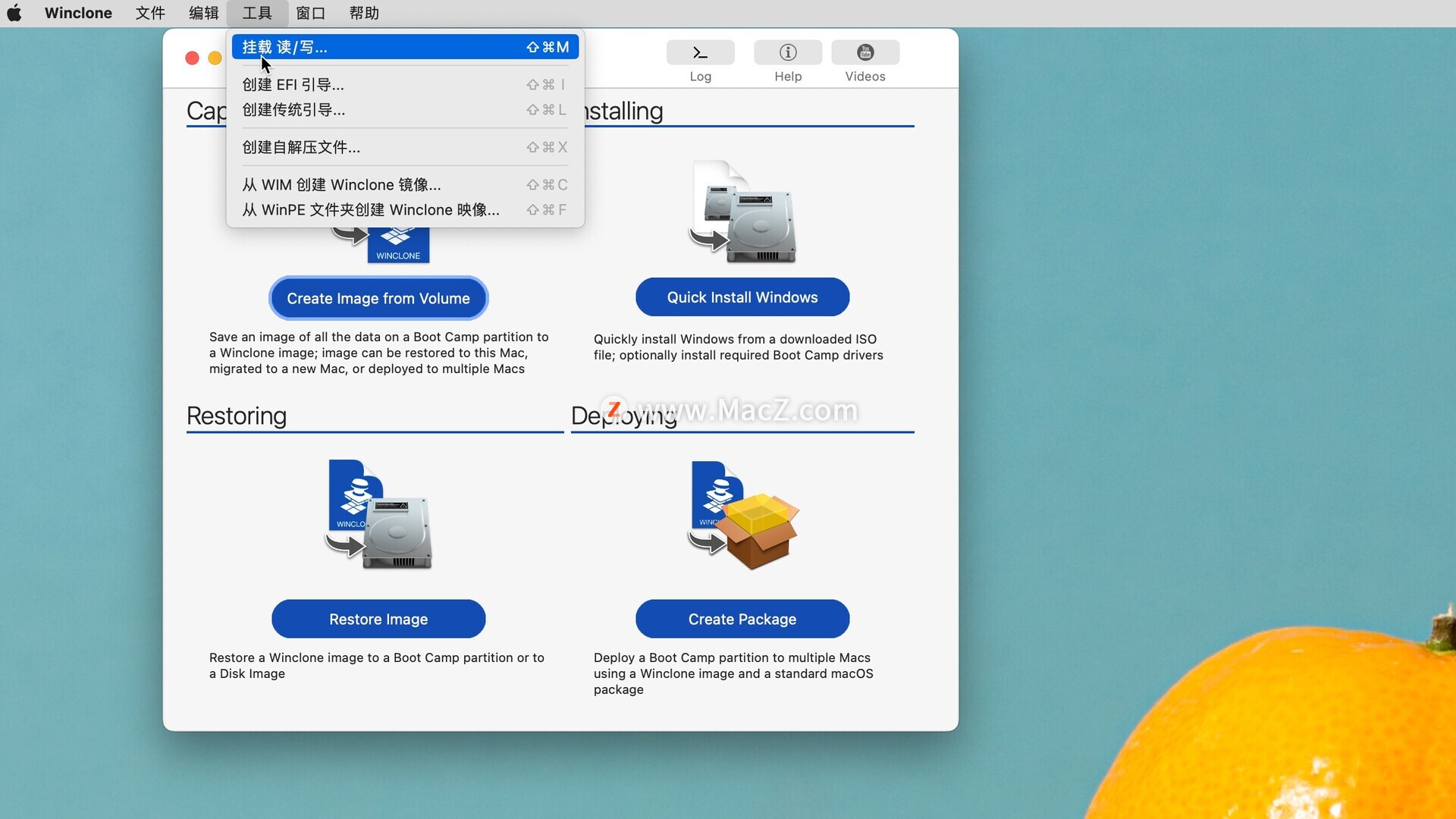Screen dimensions: 1456x819
Task: Click the Deploying package box icon
Action: tap(743, 516)
